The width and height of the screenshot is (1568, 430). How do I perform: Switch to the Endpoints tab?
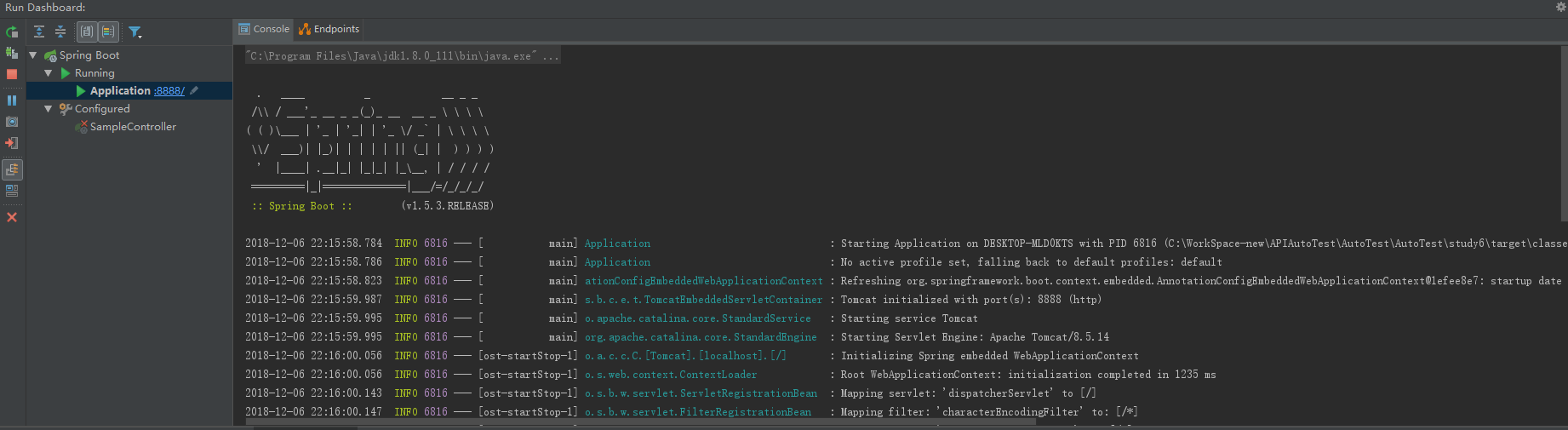[x=329, y=29]
